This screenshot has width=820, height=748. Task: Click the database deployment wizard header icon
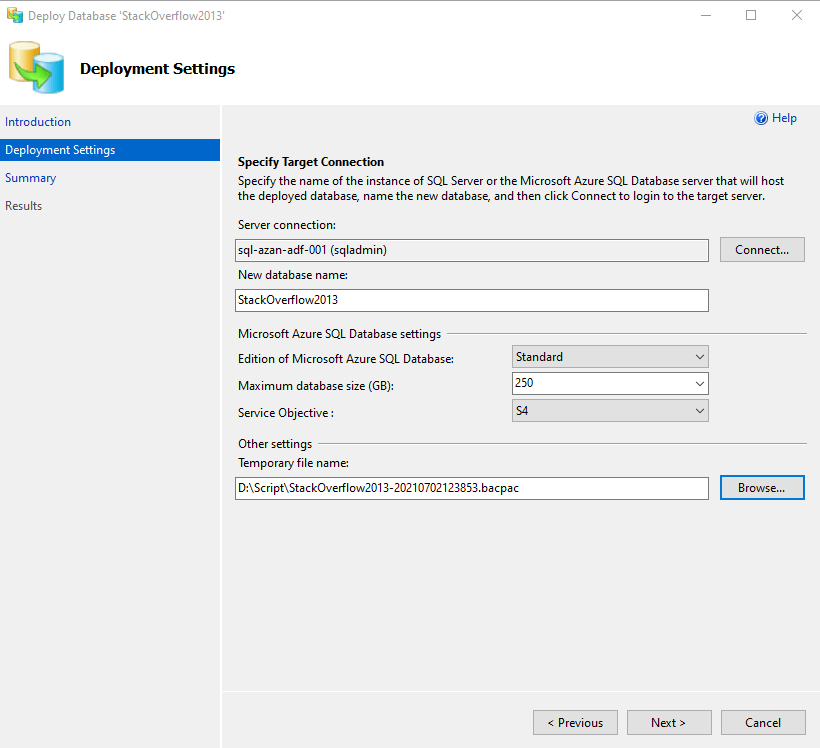coord(38,68)
